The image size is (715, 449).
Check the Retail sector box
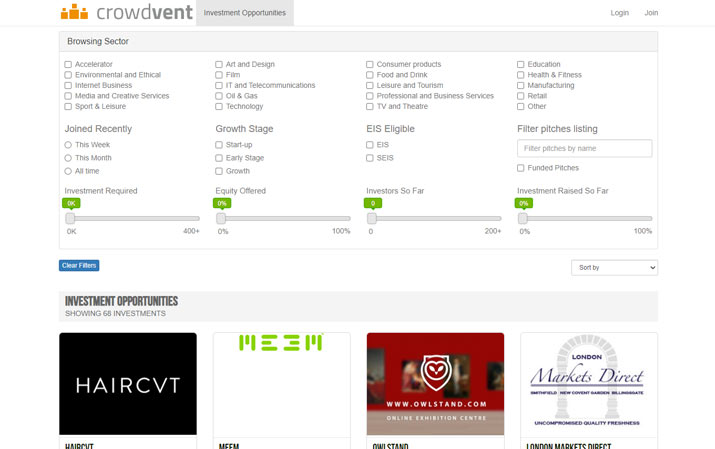point(521,96)
